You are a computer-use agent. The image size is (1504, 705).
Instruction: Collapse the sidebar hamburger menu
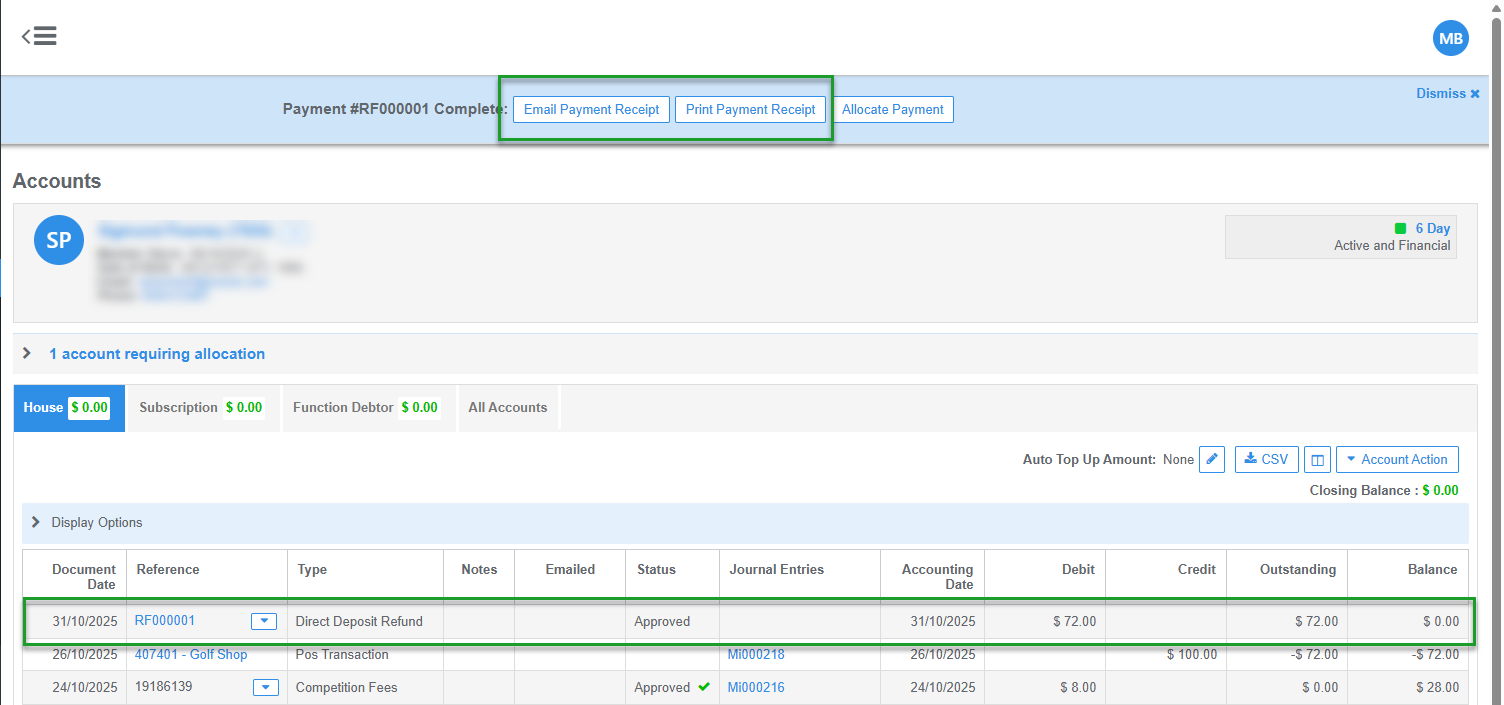[39, 36]
